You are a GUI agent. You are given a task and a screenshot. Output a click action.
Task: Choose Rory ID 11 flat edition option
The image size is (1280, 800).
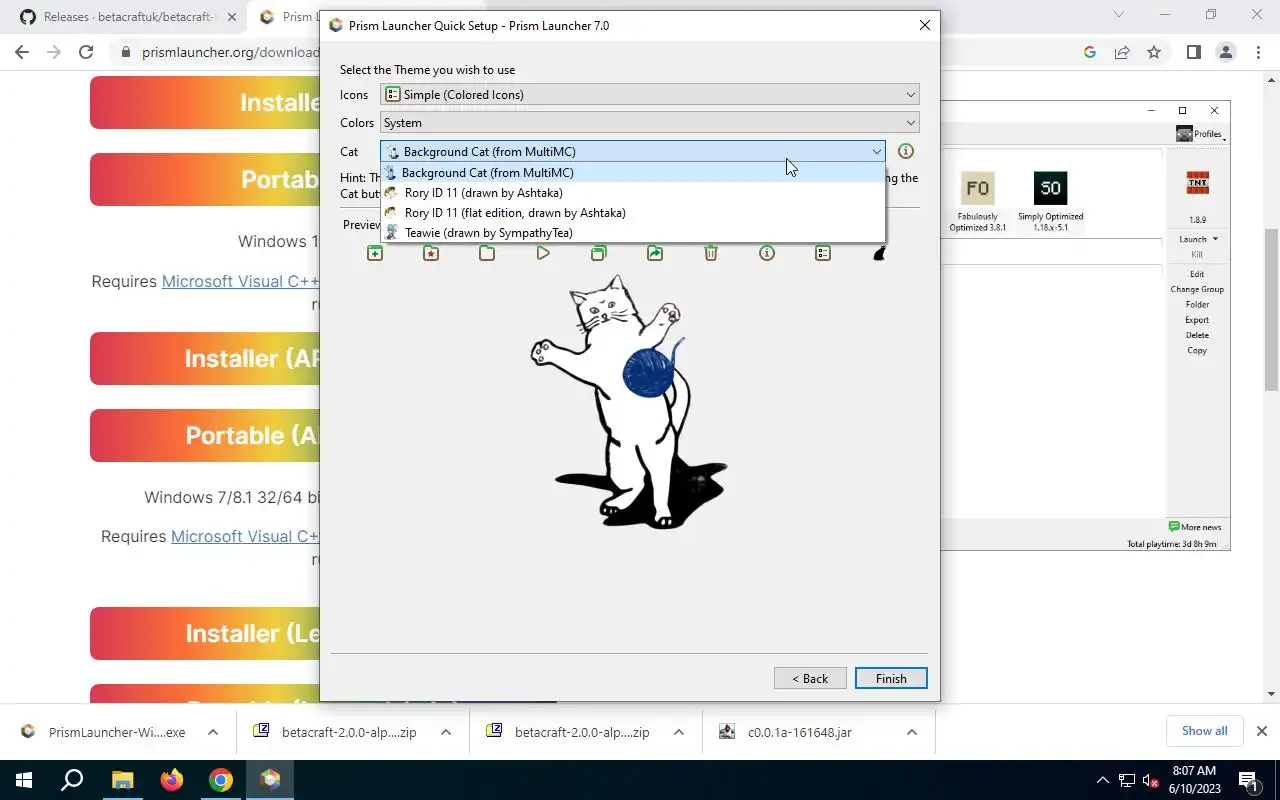click(x=633, y=212)
